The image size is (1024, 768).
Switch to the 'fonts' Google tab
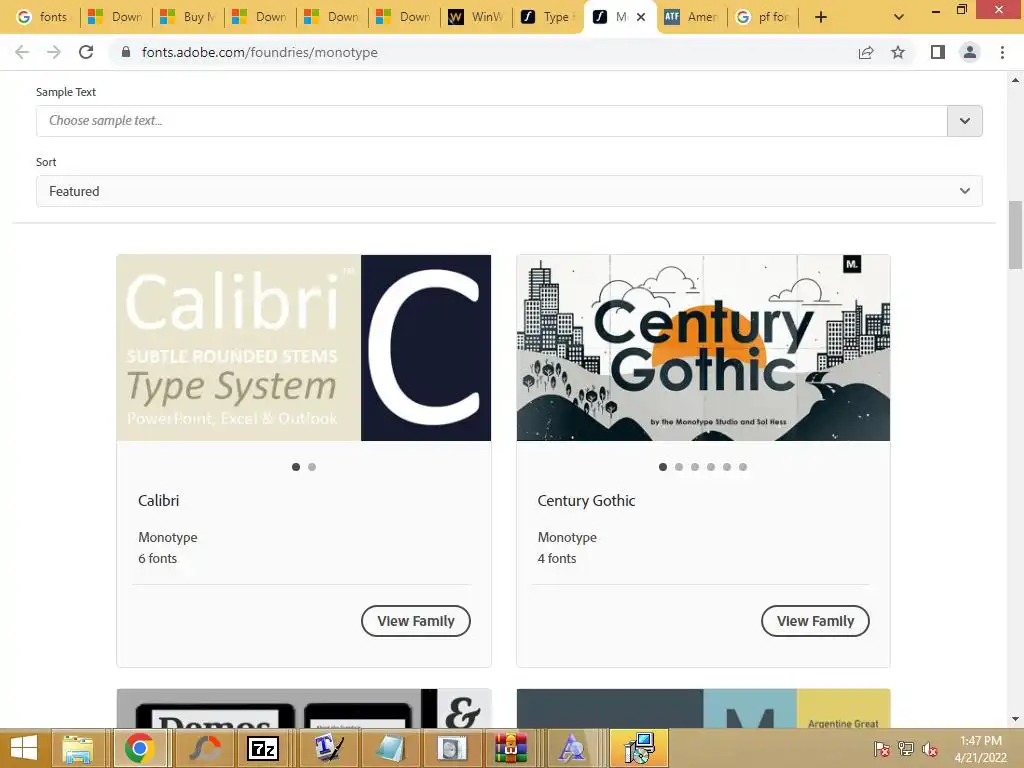tap(42, 17)
